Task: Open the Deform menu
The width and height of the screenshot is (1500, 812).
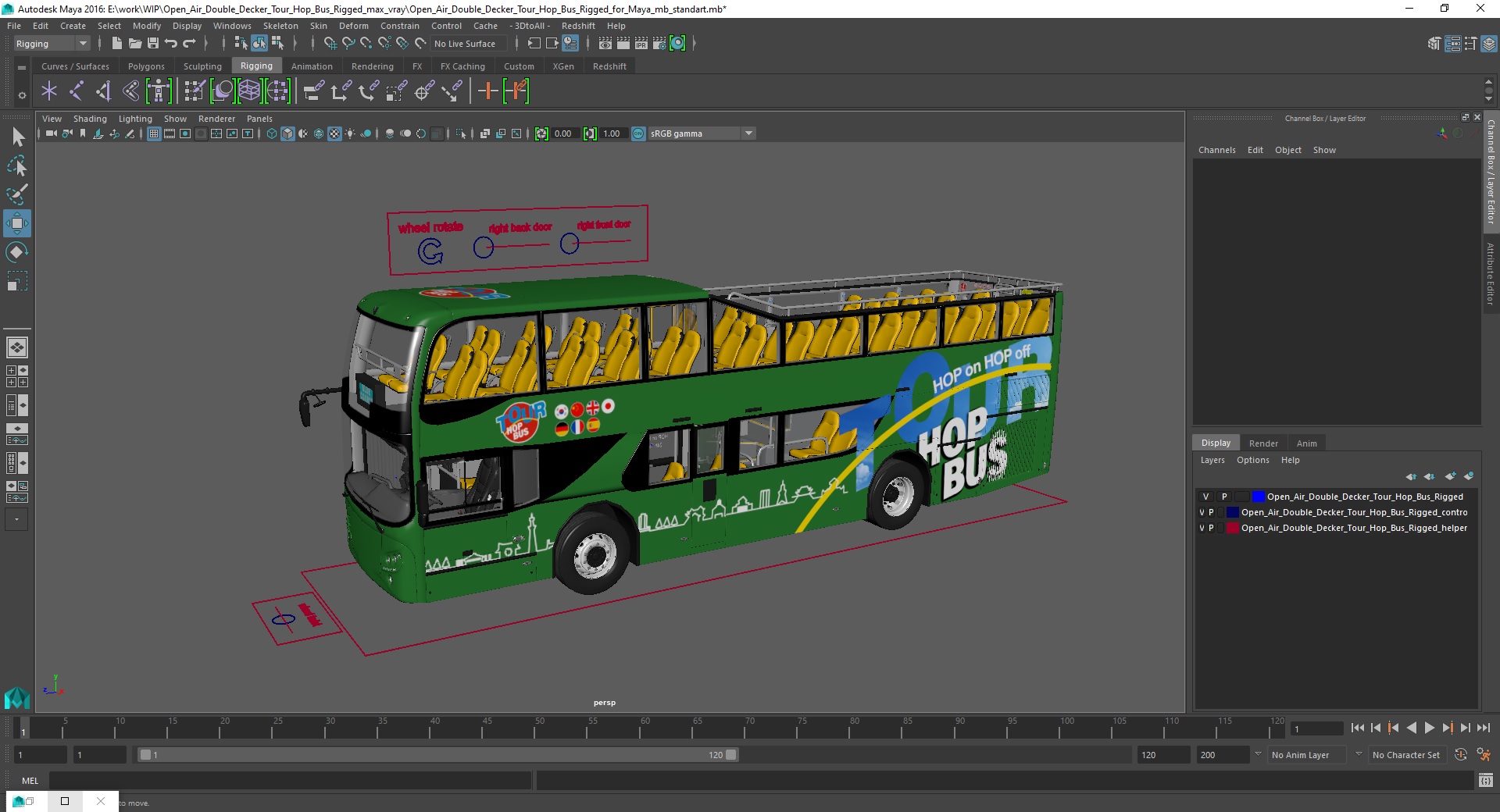Action: click(x=353, y=26)
